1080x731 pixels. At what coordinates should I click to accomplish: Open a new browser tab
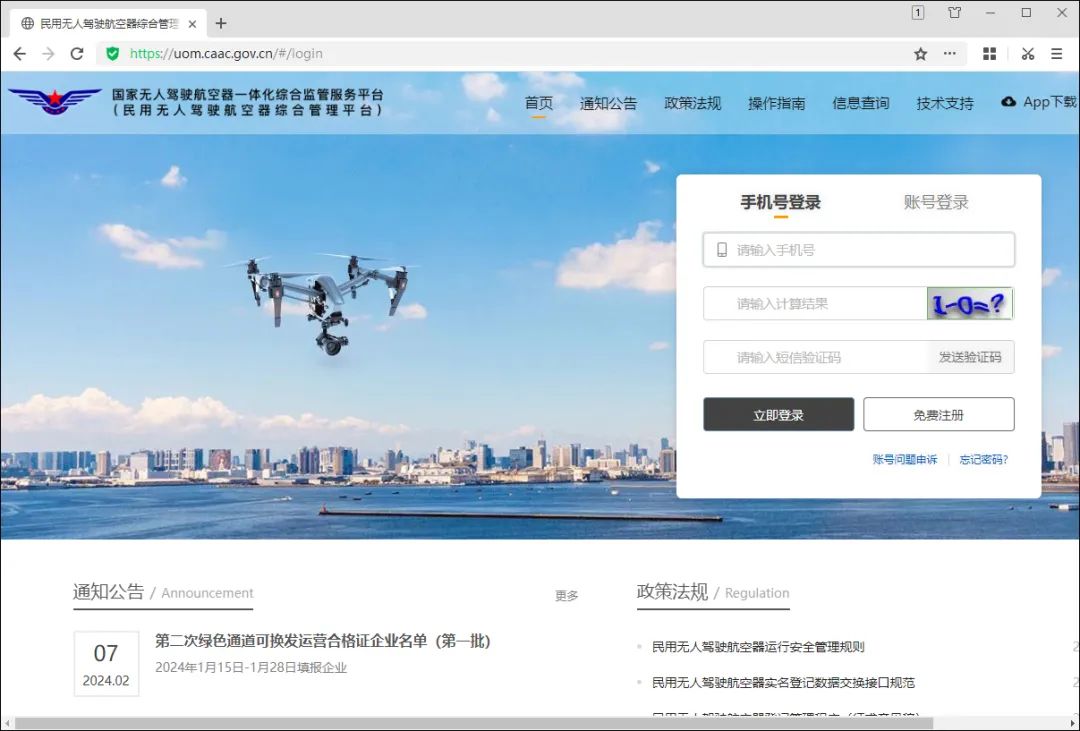tap(221, 23)
